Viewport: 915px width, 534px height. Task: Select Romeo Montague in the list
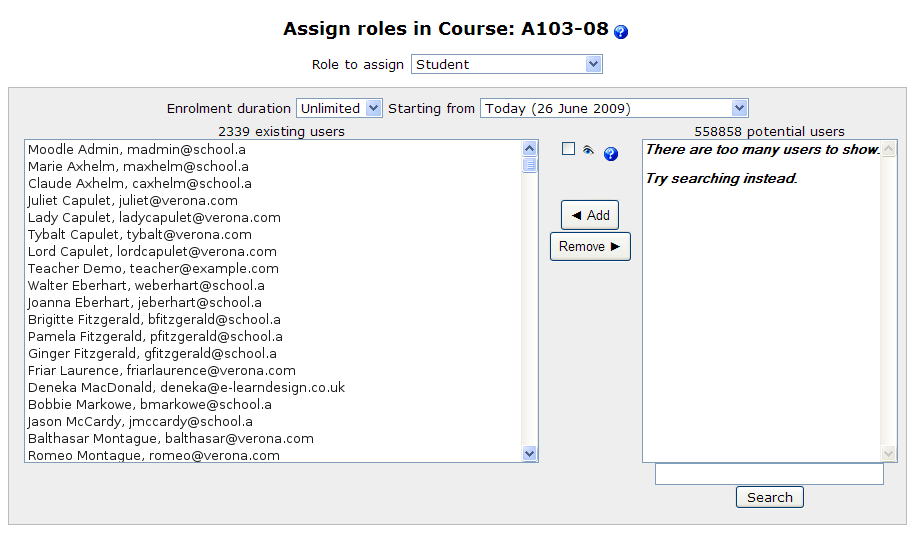(154, 455)
